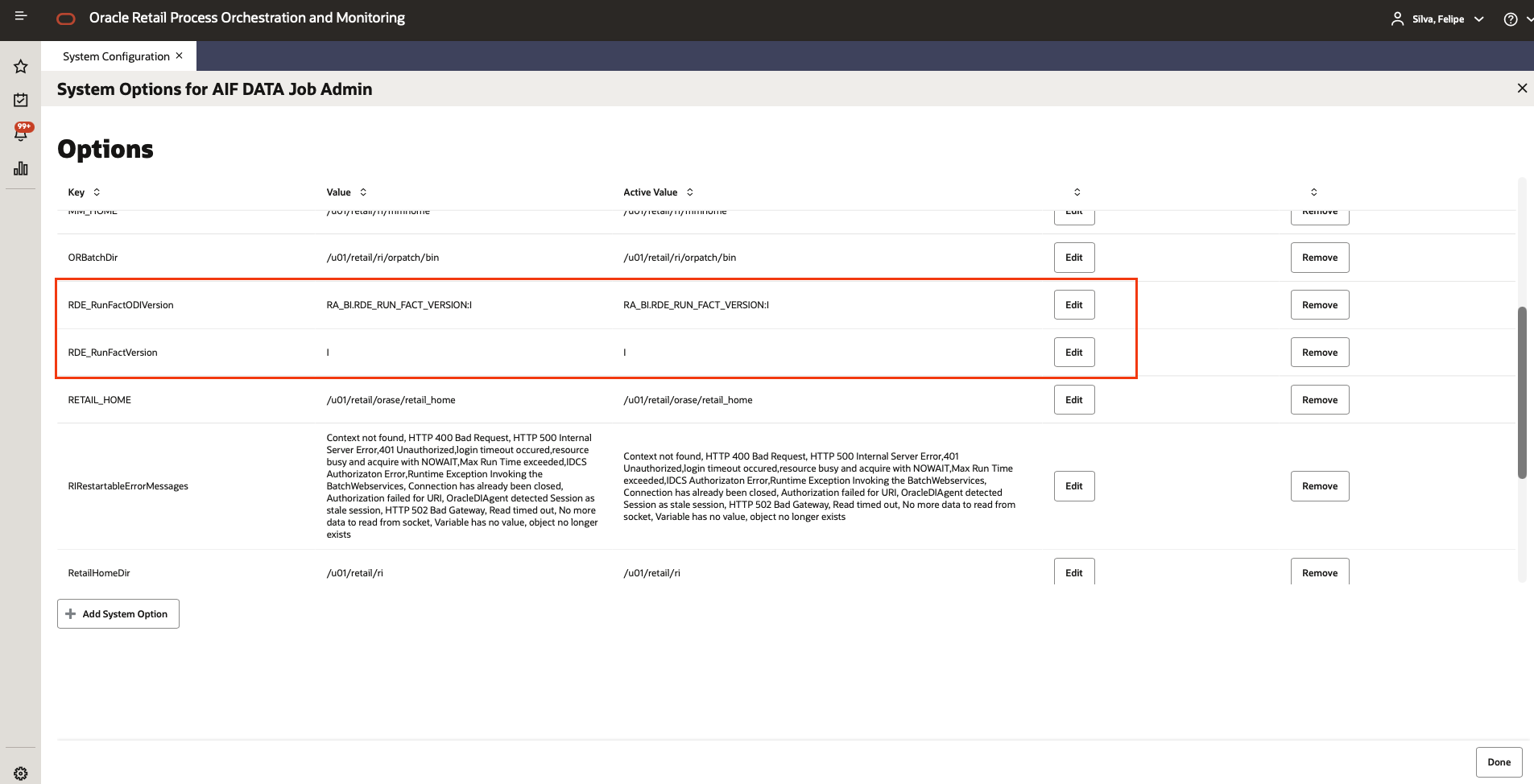The width and height of the screenshot is (1534, 784).
Task: Edit the ORBatchDir option
Action: click(x=1074, y=258)
